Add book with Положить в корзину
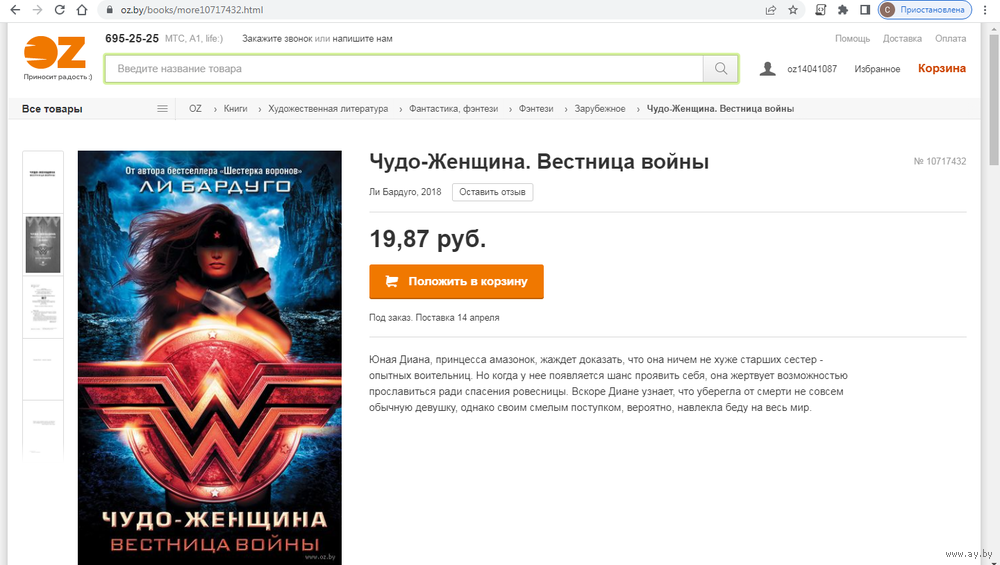Image resolution: width=1000 pixels, height=565 pixels. tap(456, 281)
